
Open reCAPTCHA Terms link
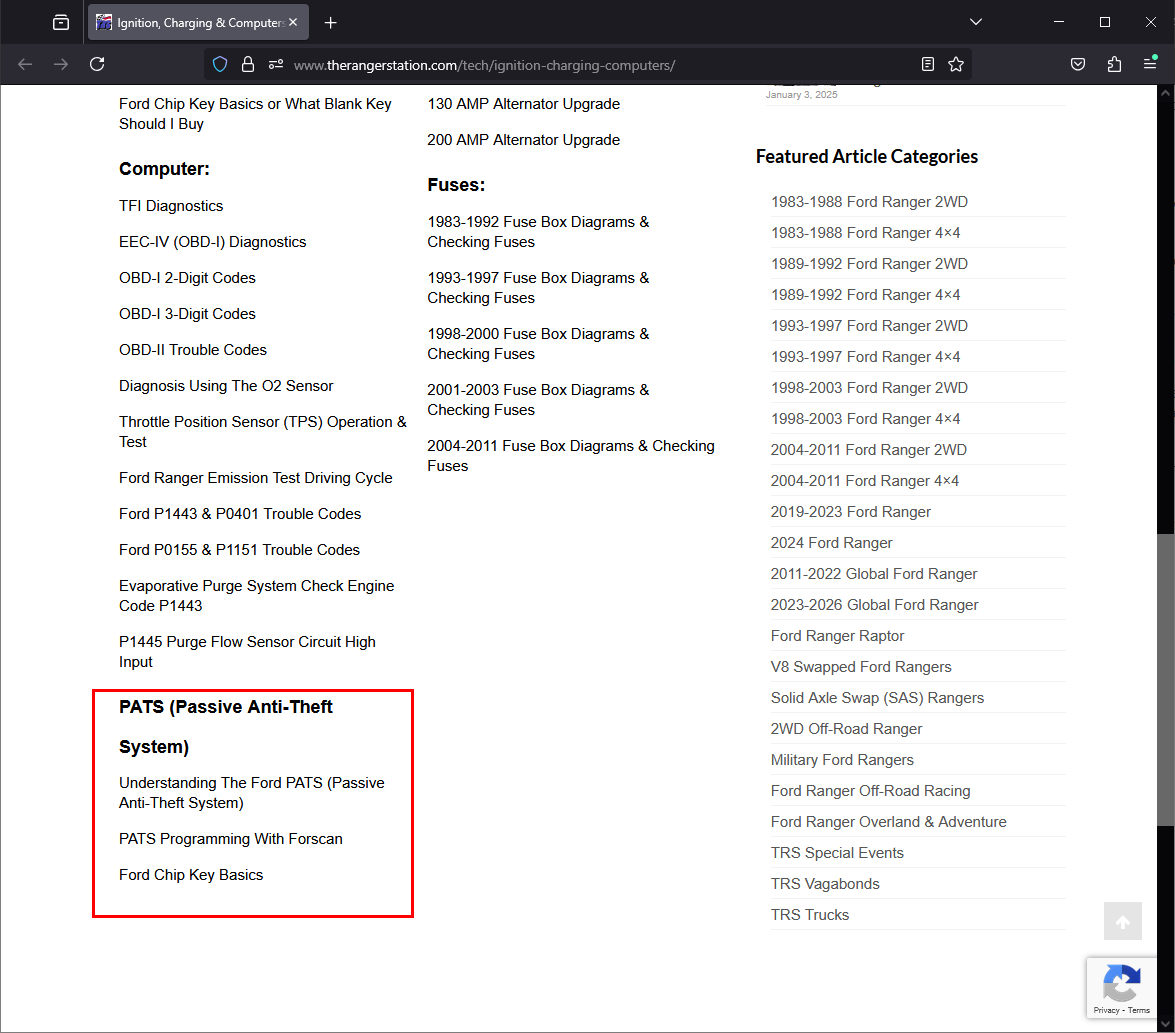tap(1139, 1011)
